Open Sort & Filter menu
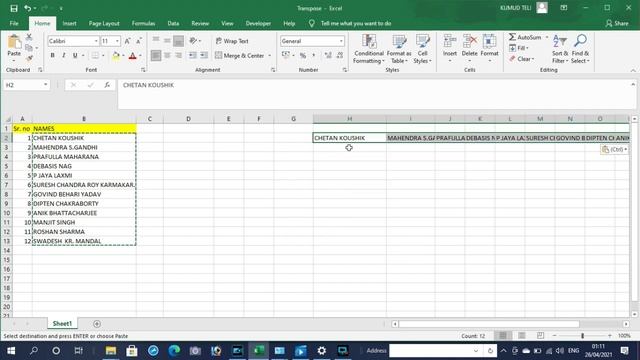Screen dimensions: 640x360 pos(560,49)
